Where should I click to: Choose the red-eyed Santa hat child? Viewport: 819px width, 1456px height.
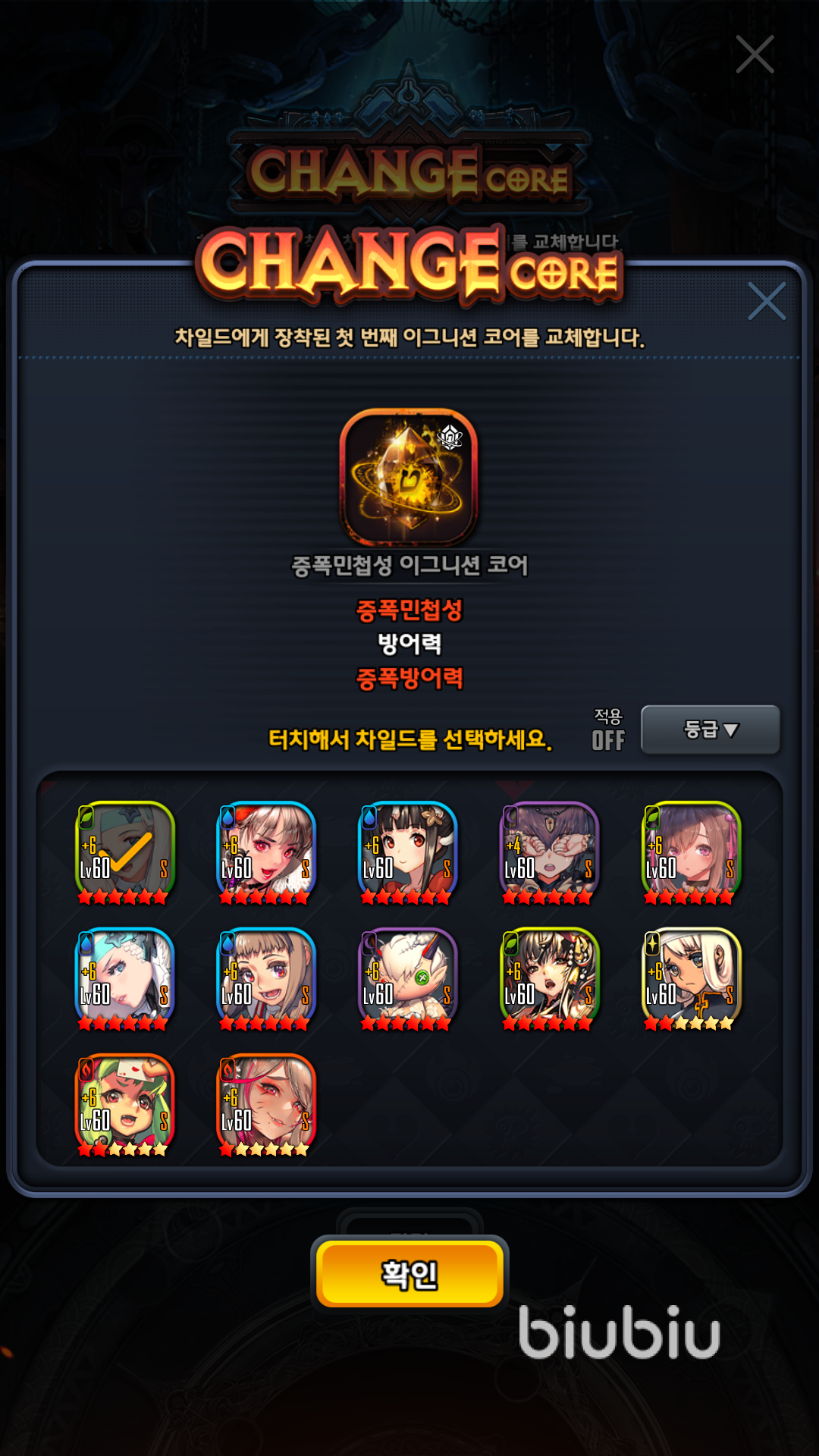pos(266,852)
